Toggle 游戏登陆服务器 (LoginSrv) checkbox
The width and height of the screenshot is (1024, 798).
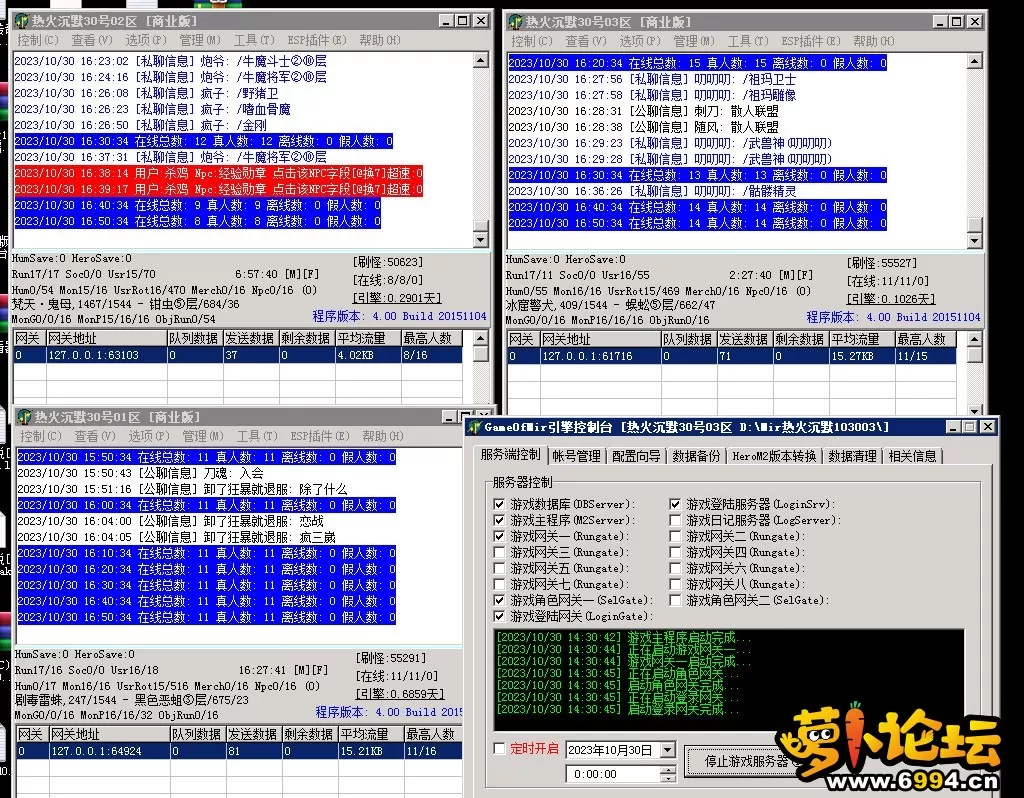point(675,504)
